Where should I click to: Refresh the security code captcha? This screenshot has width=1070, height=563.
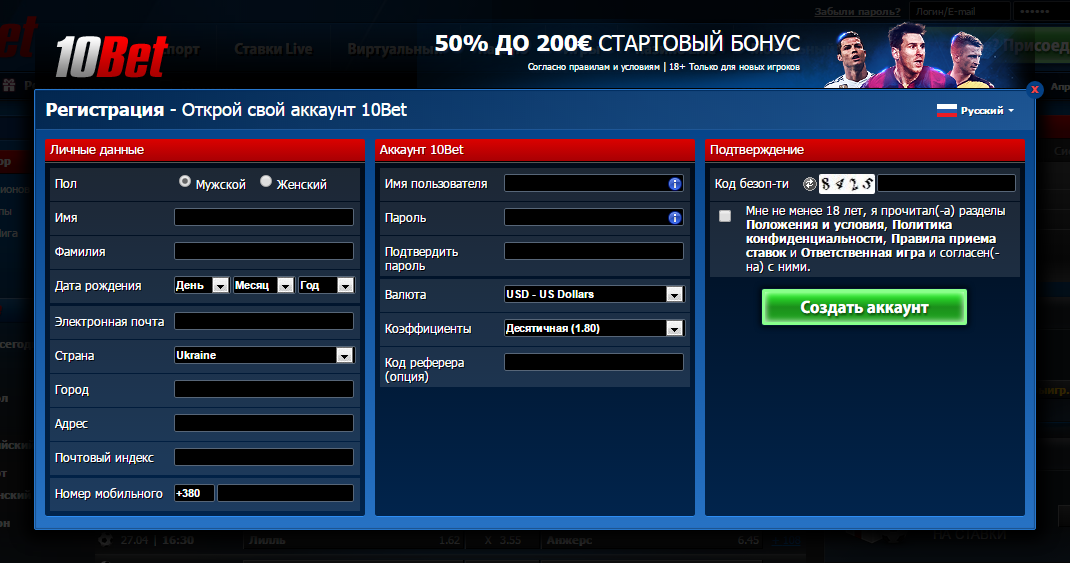tap(809, 184)
